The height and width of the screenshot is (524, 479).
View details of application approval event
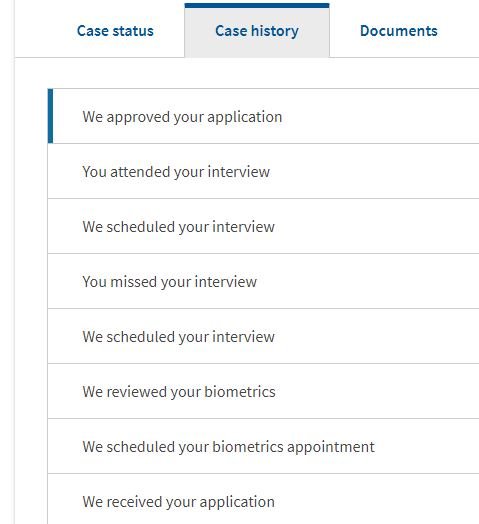pos(263,116)
